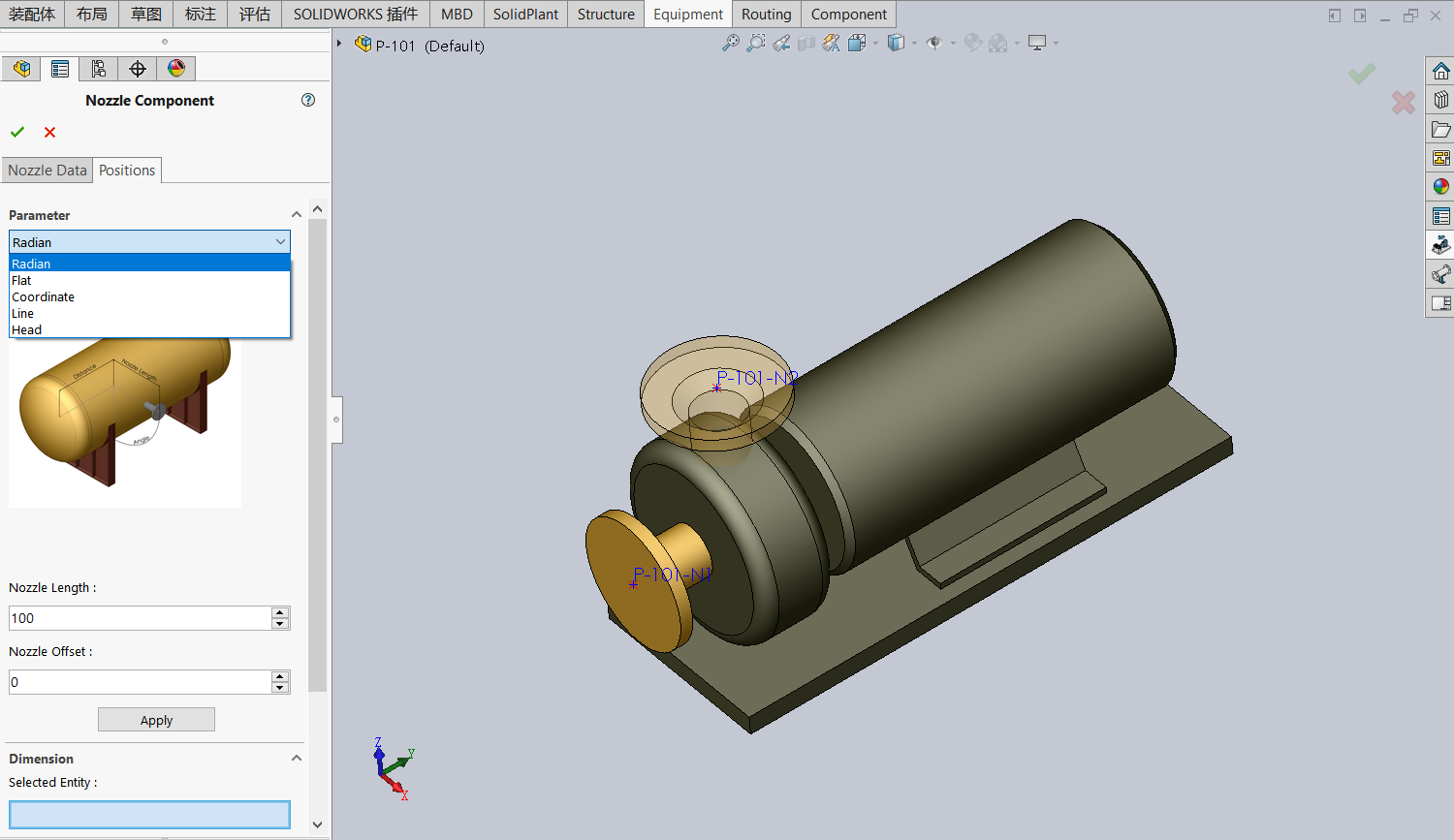Click the Nozzle Length input field

tap(140, 618)
